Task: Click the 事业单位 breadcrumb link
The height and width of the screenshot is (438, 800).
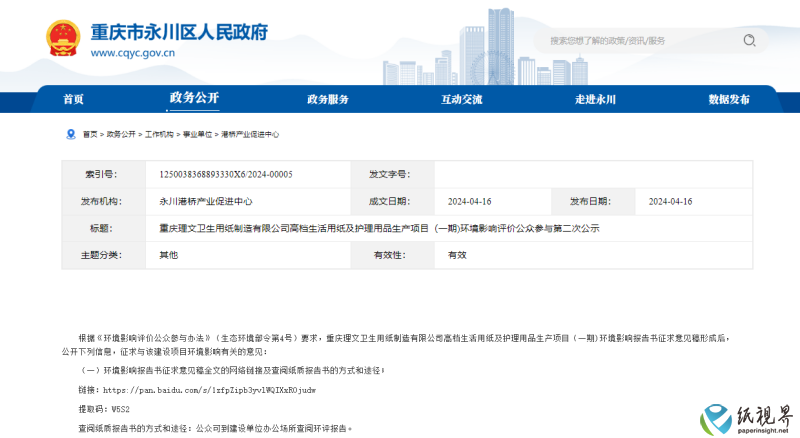Action: pyautogui.click(x=197, y=134)
